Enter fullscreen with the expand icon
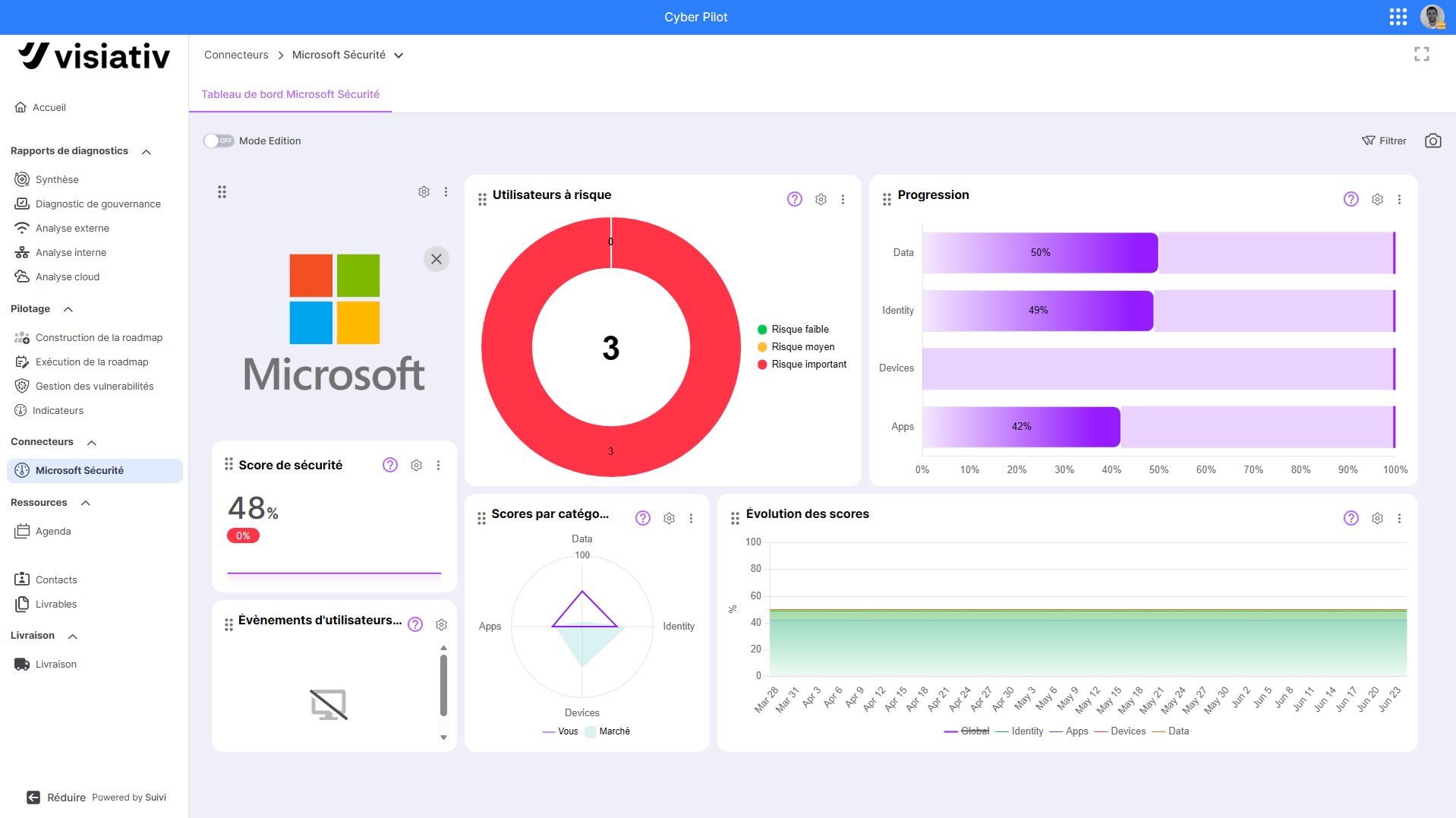The height and width of the screenshot is (818, 1456). coord(1422,54)
